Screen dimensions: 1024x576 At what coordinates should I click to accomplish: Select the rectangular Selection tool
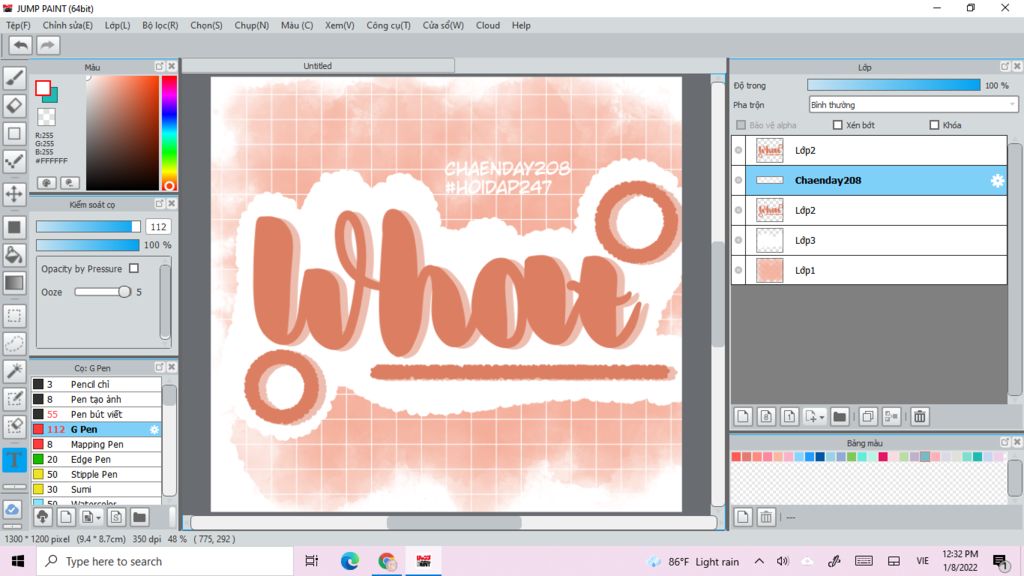tap(14, 316)
